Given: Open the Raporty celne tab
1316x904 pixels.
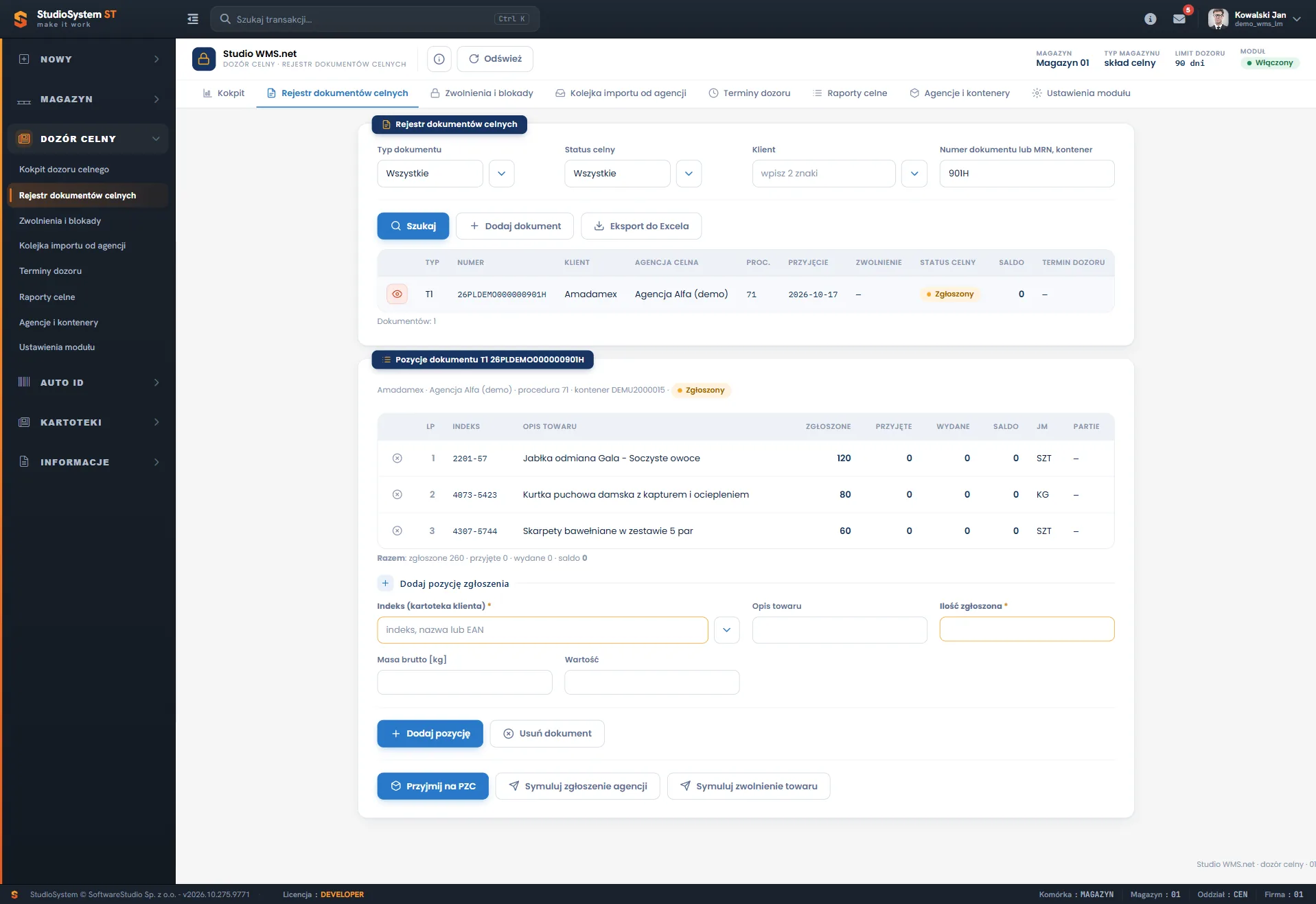Looking at the screenshot, I should pos(850,93).
